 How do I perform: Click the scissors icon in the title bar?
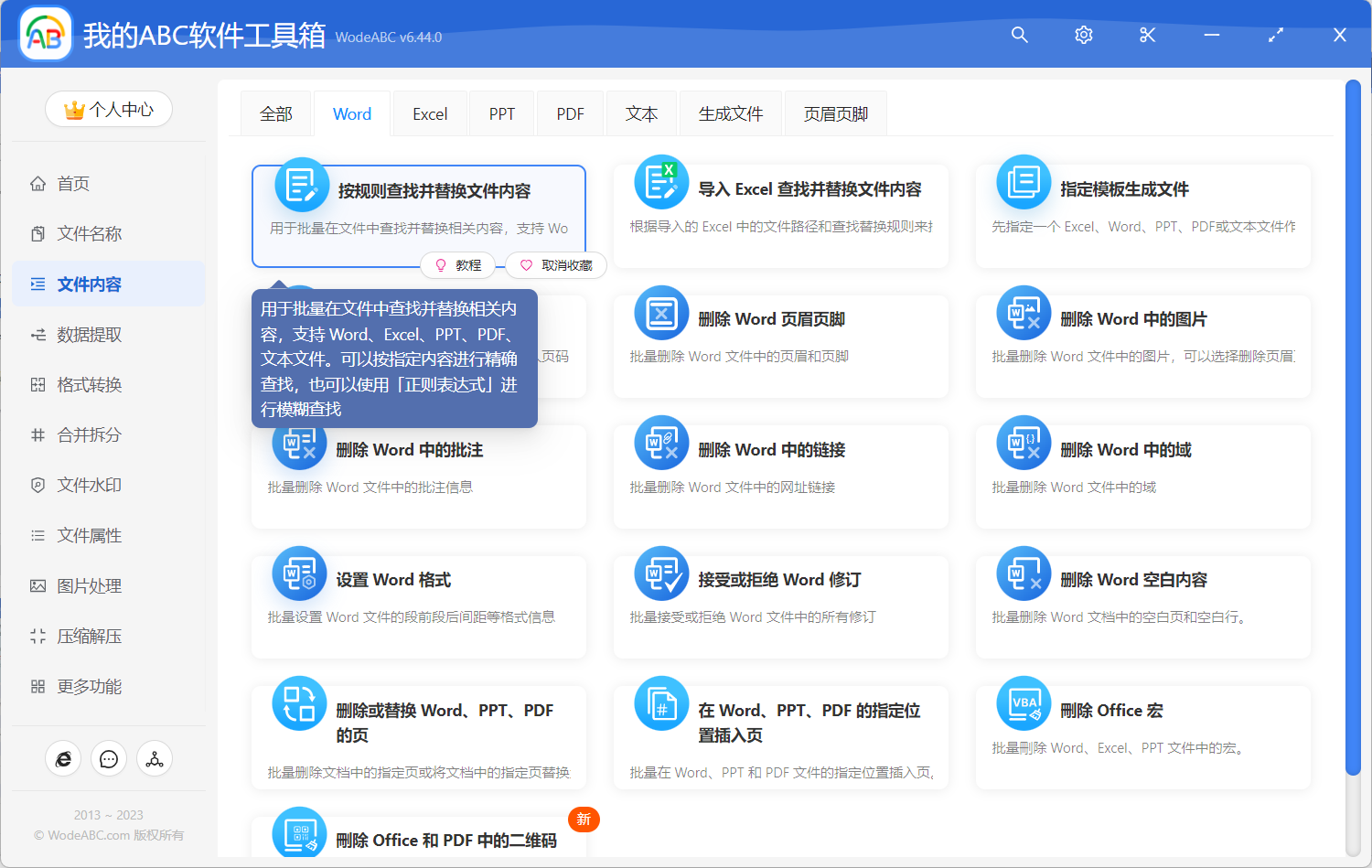(1147, 35)
